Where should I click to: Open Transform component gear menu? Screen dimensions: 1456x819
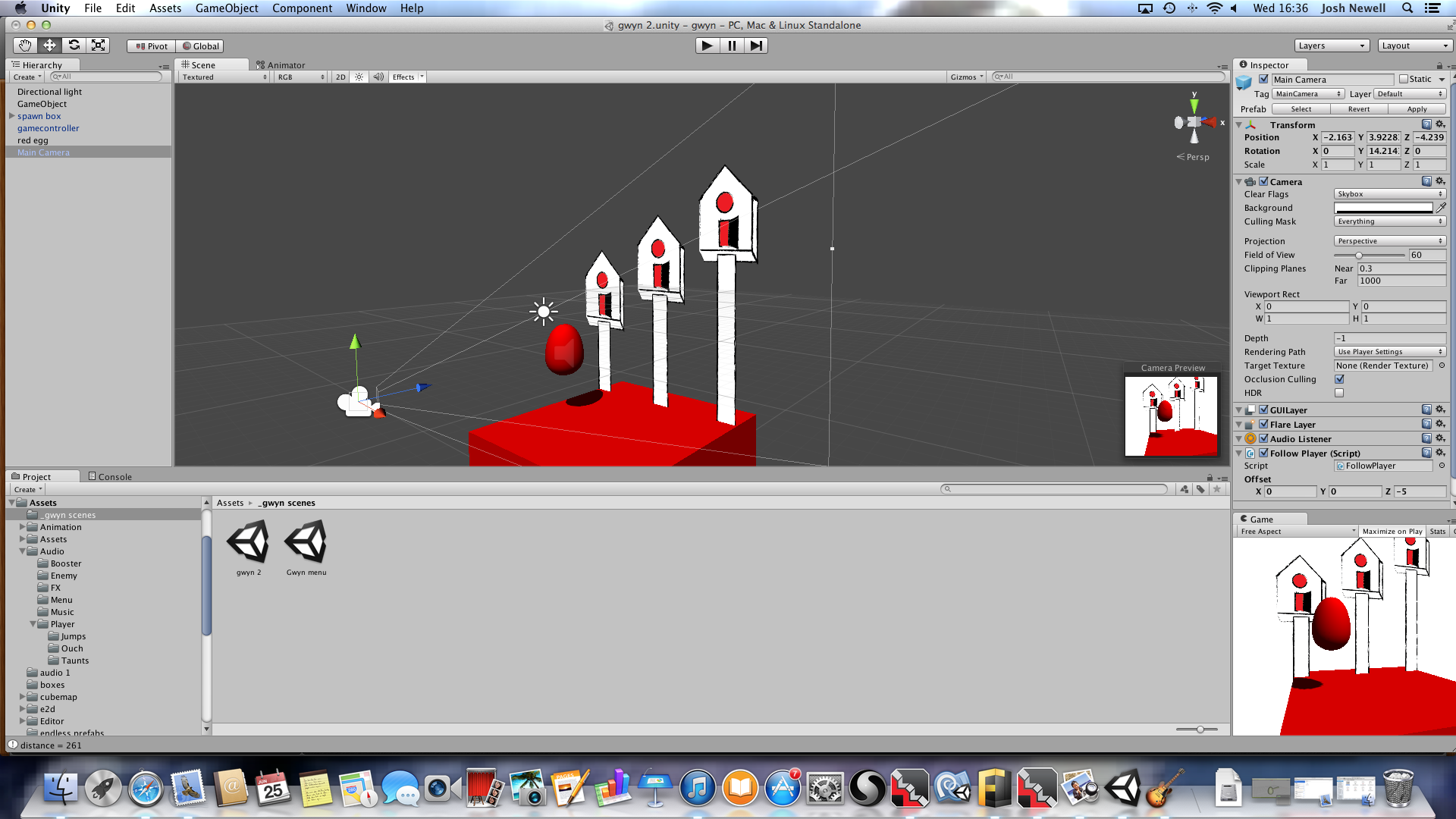tap(1440, 124)
